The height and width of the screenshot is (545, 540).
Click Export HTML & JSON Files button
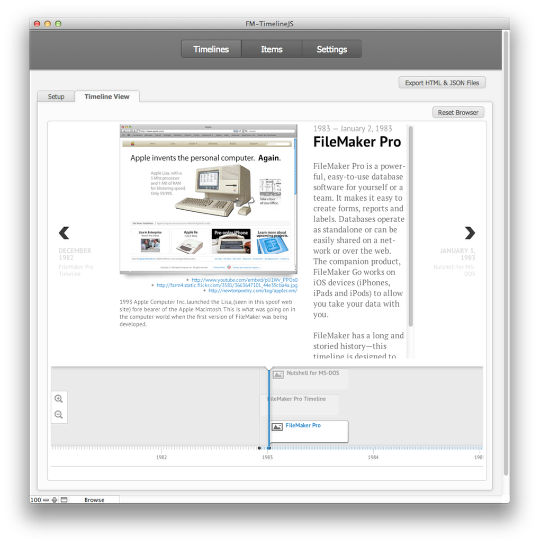[x=442, y=83]
